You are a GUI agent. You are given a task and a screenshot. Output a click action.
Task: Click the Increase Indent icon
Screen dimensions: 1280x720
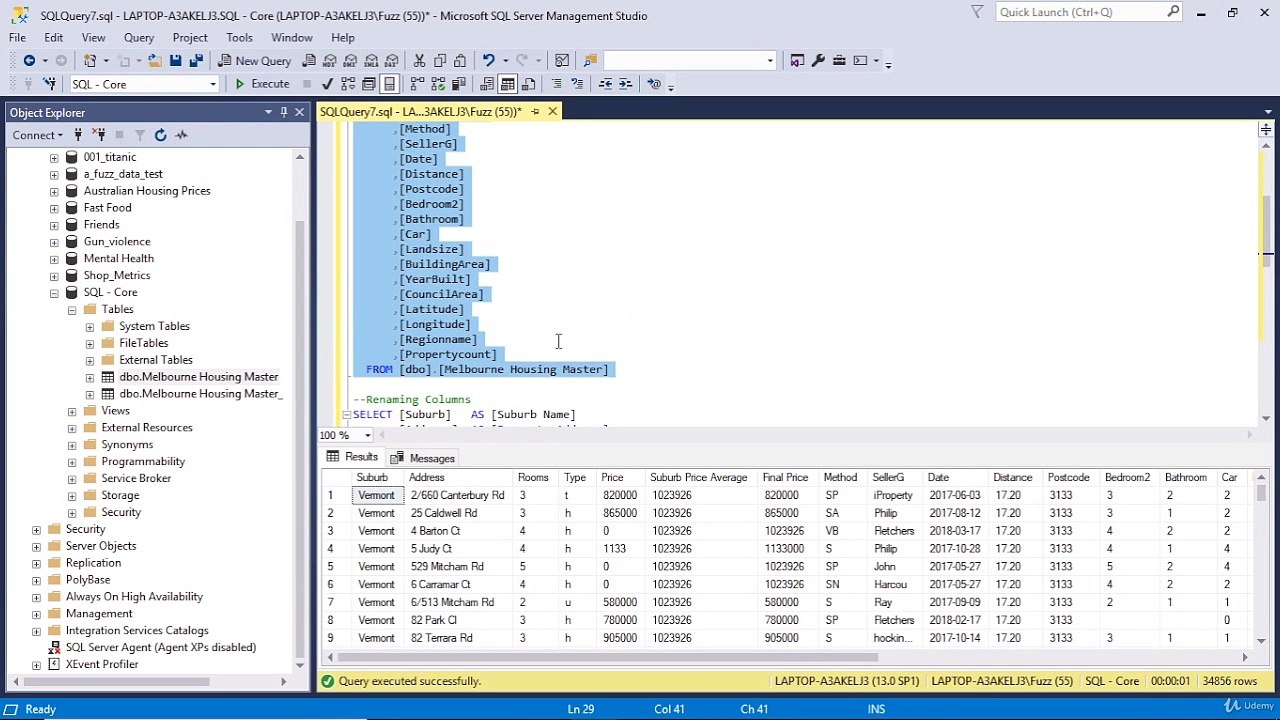(x=626, y=84)
